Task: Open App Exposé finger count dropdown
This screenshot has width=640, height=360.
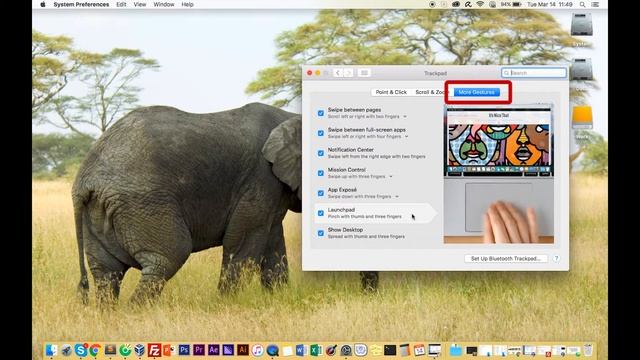Action: [x=397, y=197]
